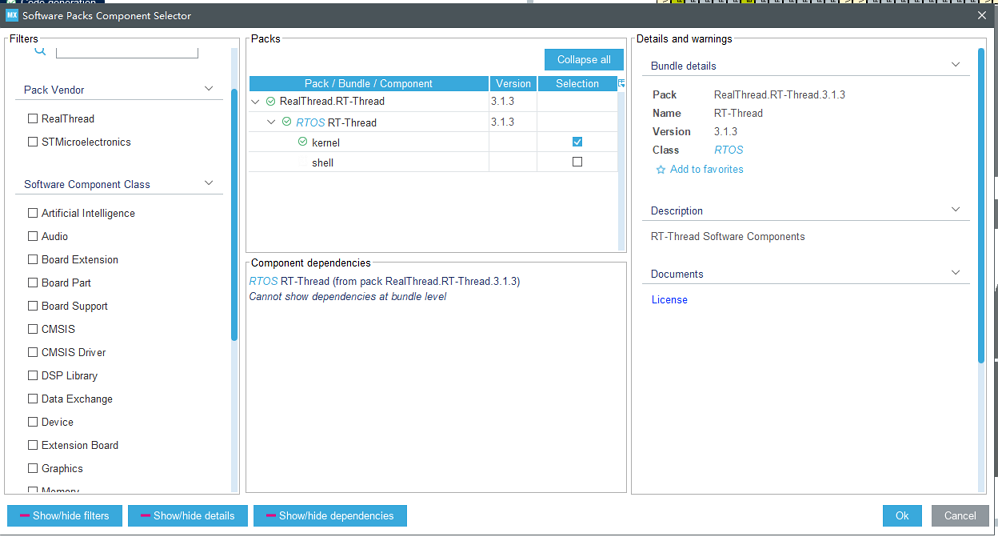The width and height of the screenshot is (998, 541).
Task: Click the Add to favorites link
Action: (706, 169)
